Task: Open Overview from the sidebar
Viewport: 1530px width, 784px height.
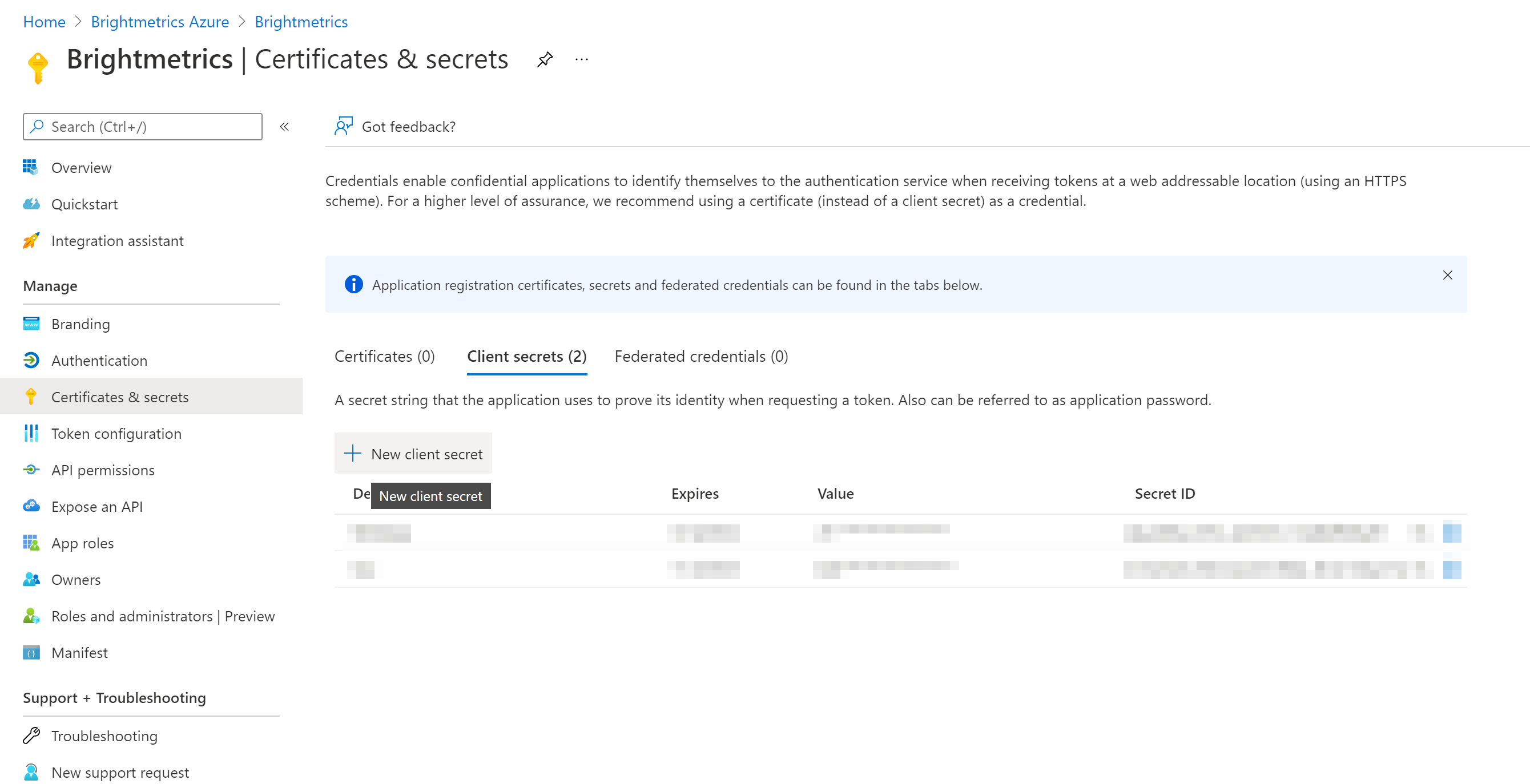Action: [x=80, y=168]
